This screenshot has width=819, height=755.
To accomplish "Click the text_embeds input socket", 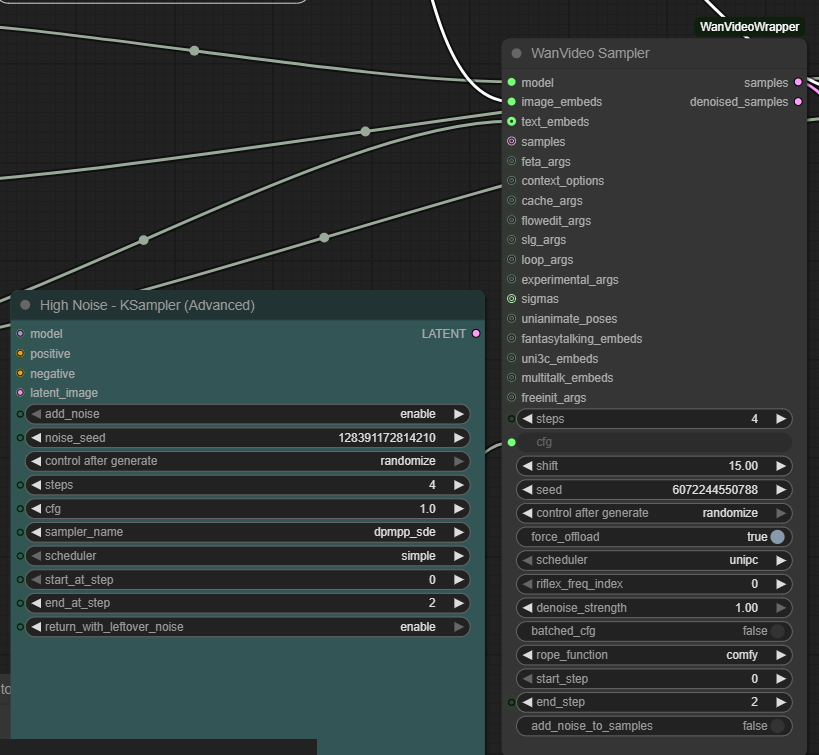I will click(x=511, y=121).
